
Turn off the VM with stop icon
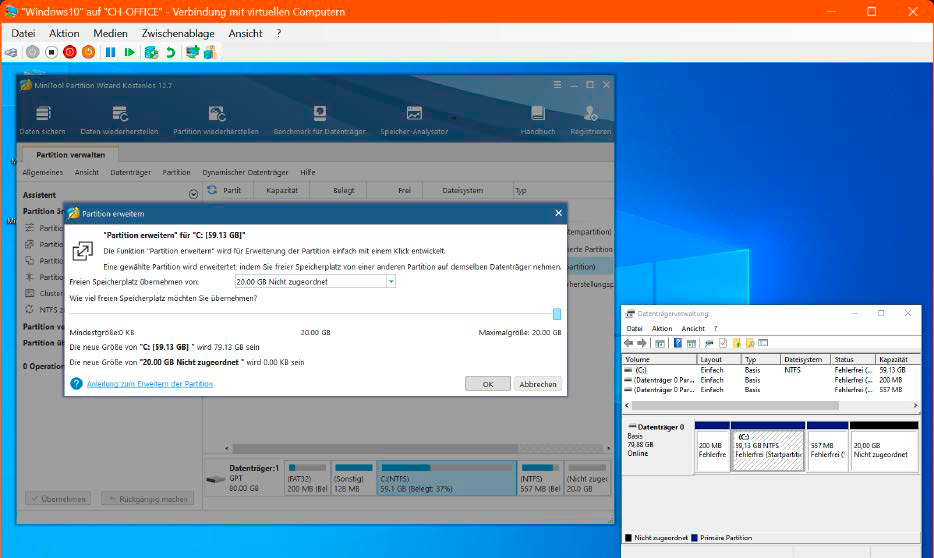point(51,52)
